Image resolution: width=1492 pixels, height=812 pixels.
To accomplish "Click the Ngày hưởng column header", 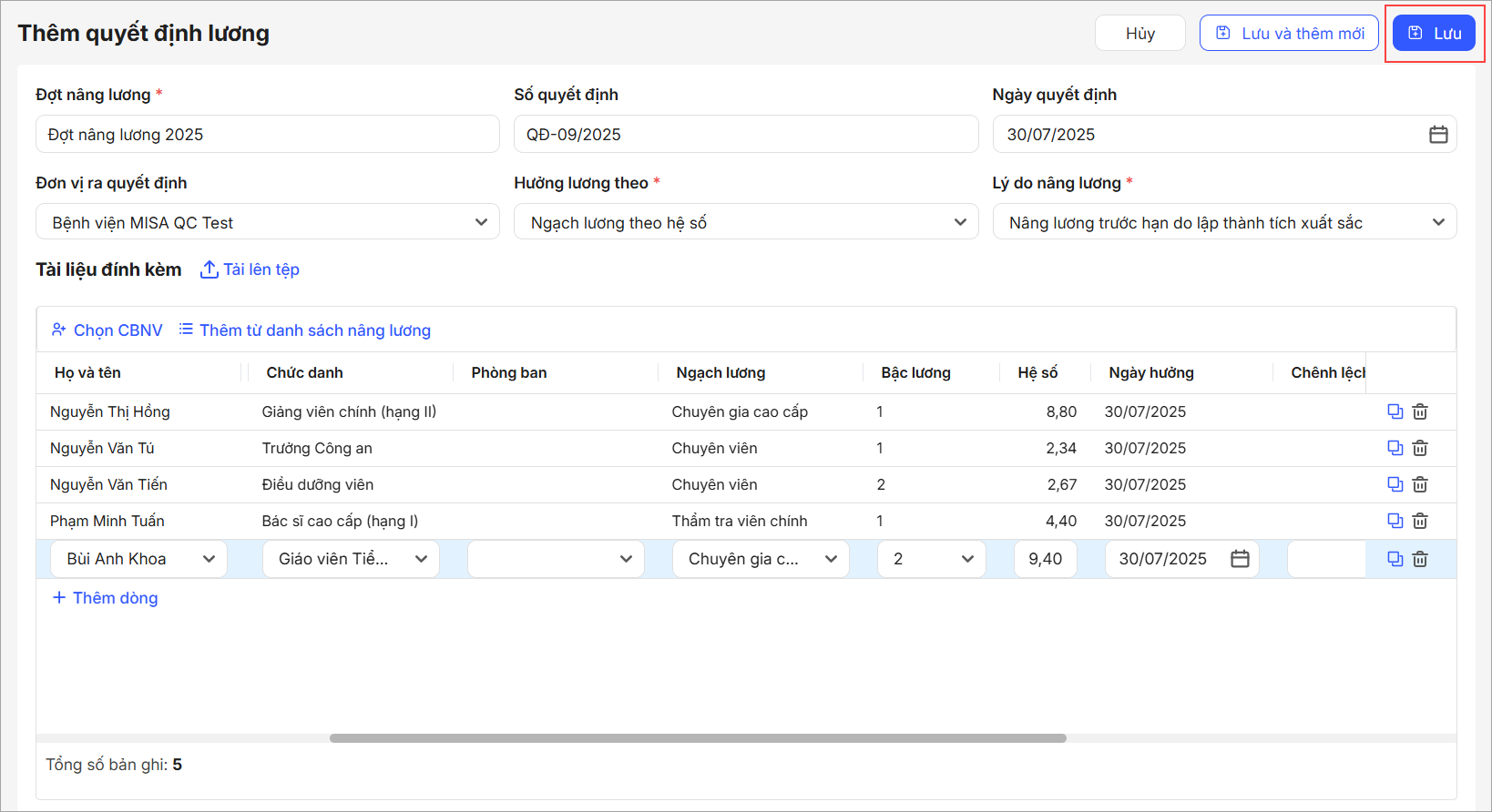I will pos(1151,372).
